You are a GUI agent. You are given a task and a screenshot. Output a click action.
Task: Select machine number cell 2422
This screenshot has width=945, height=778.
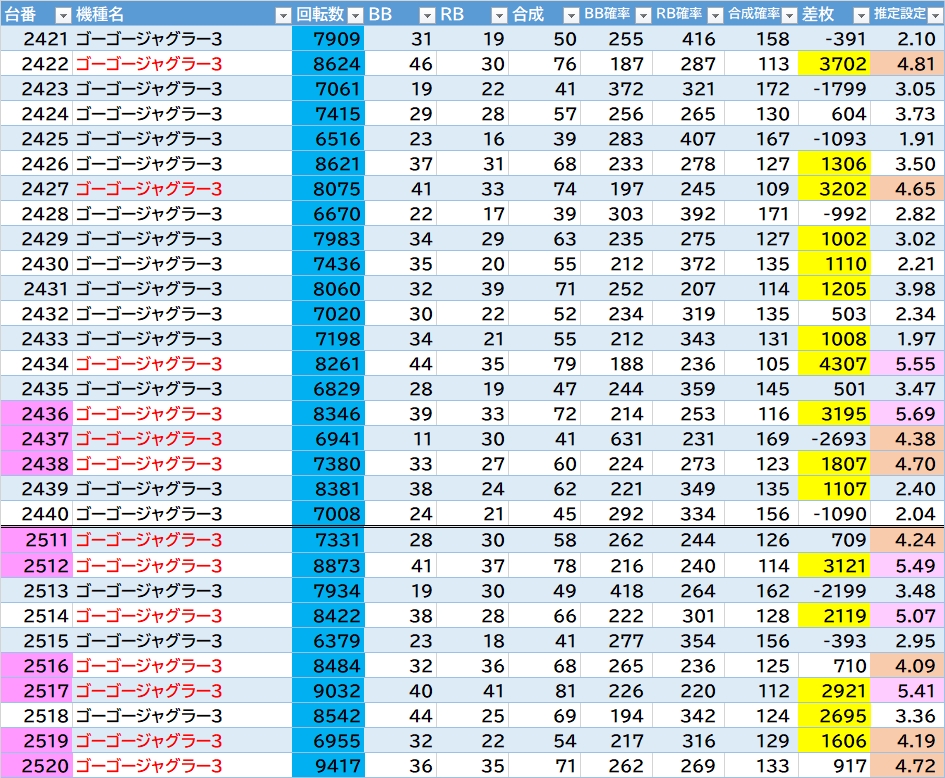coord(37,64)
